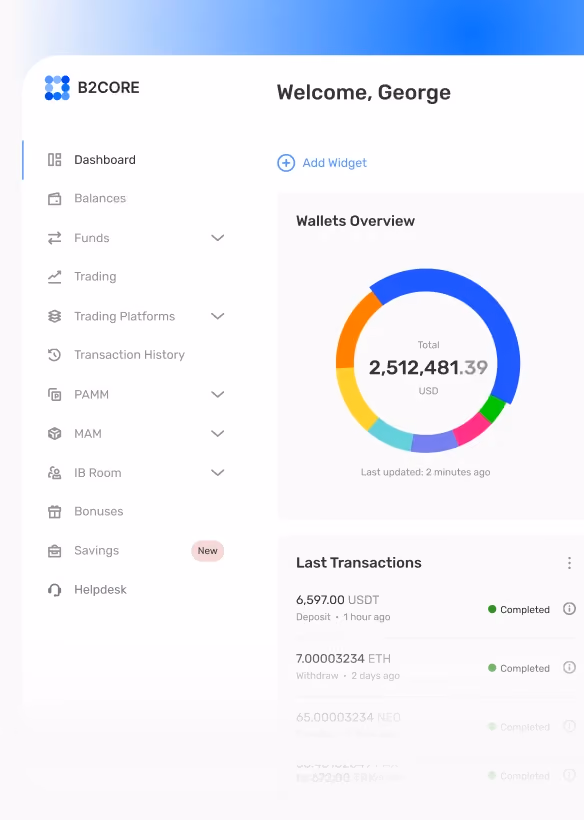Open Last Transactions three-dot menu
Screen dimensions: 584x820
(569, 563)
